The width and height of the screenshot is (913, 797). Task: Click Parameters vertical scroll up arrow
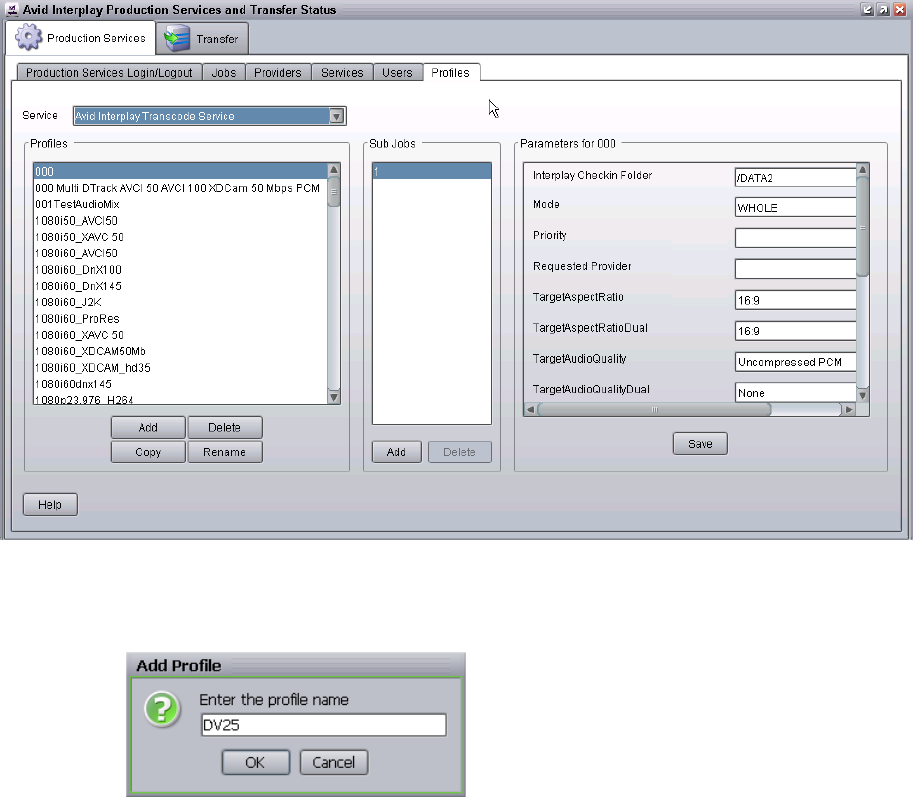863,169
